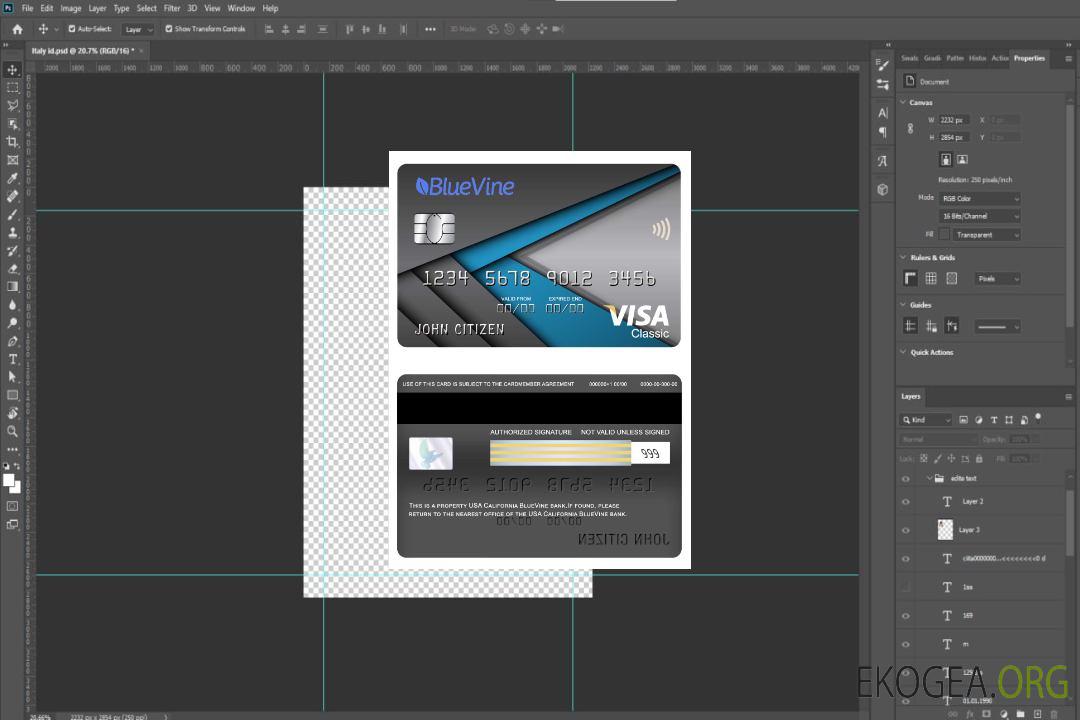Select the Clone Stamp tool
Image resolution: width=1080 pixels, height=720 pixels.
pos(12,232)
